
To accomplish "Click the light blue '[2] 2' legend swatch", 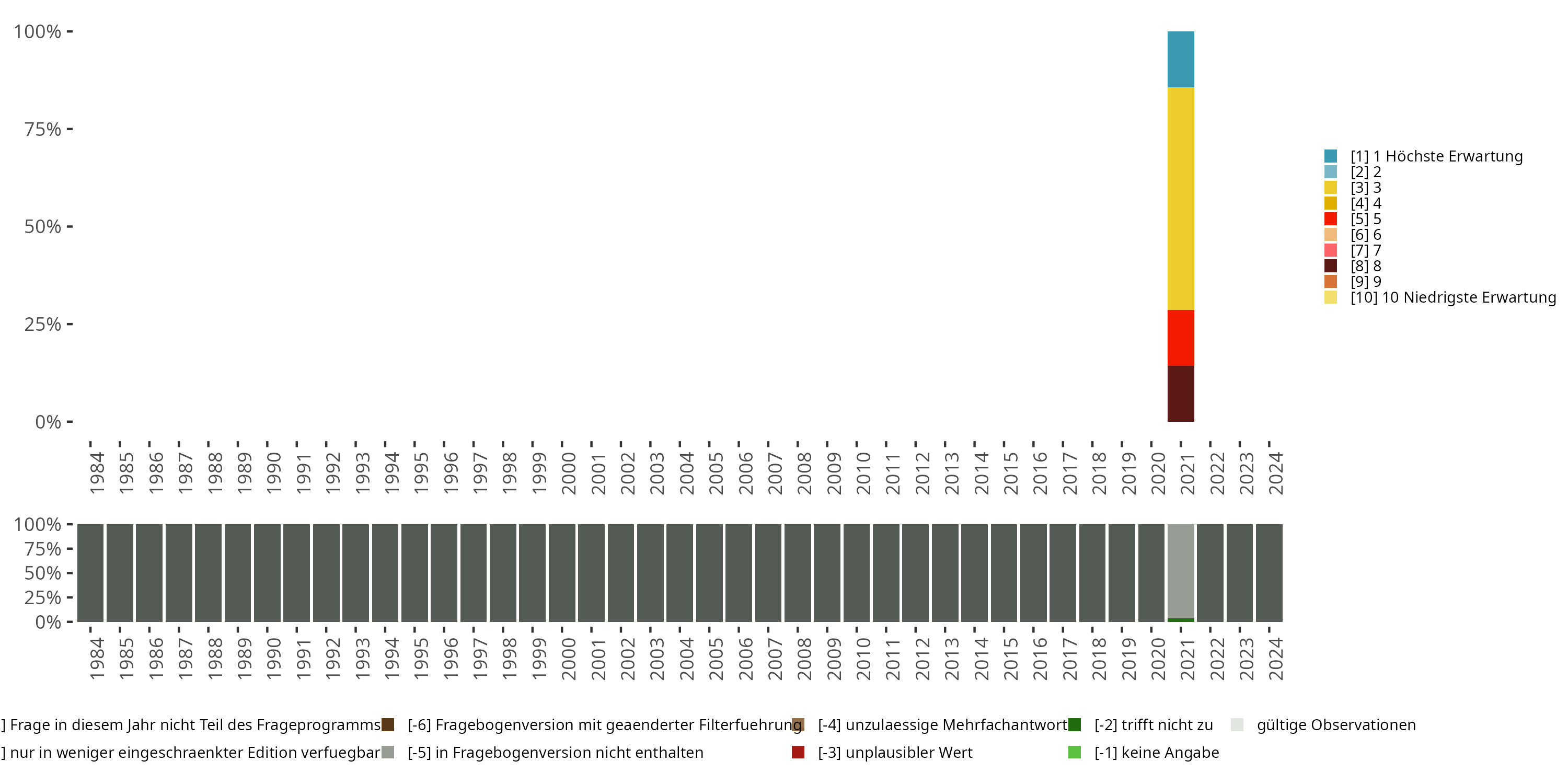I will [1331, 172].
